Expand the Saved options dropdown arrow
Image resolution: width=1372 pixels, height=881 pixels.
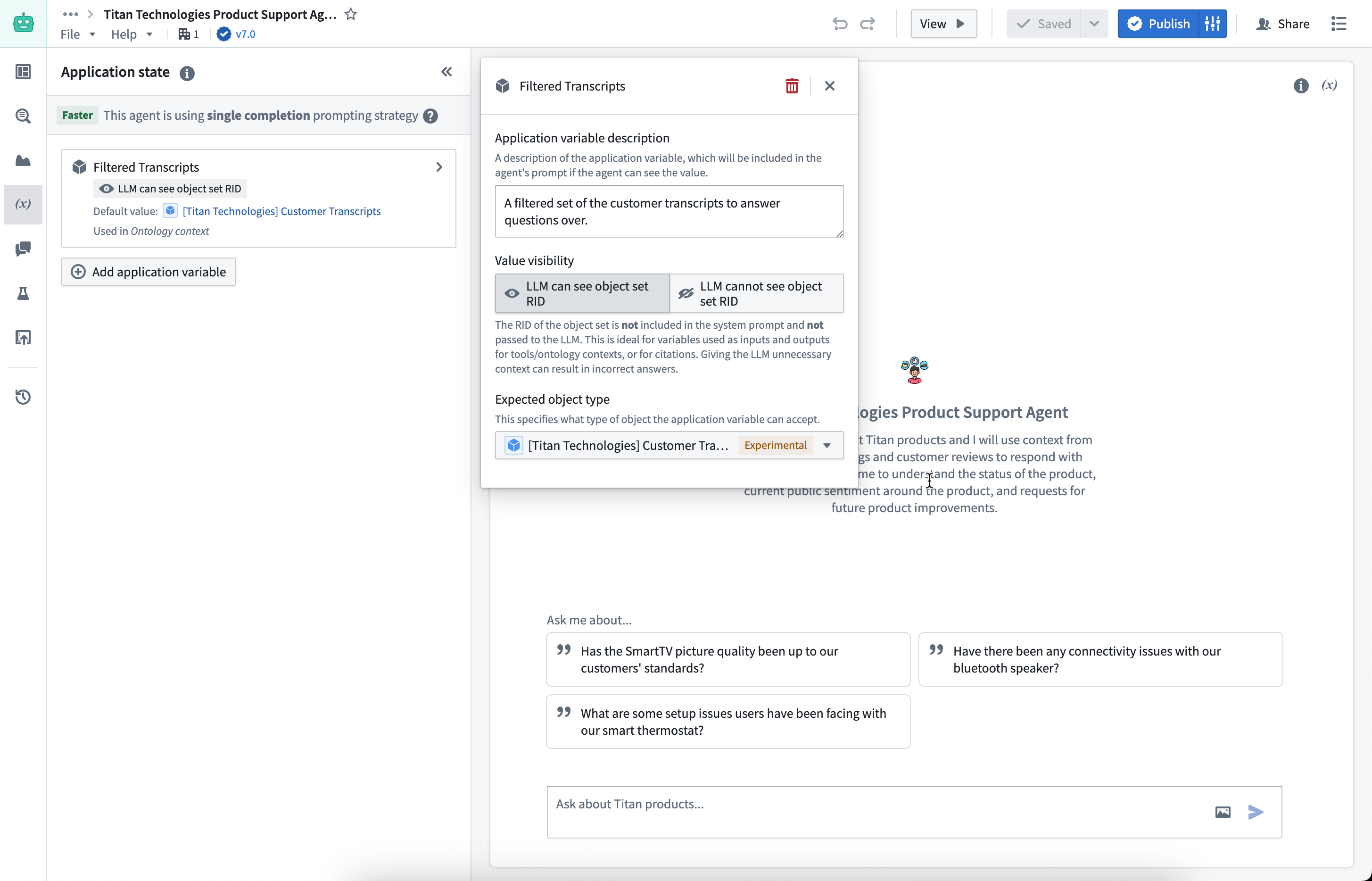tap(1093, 24)
